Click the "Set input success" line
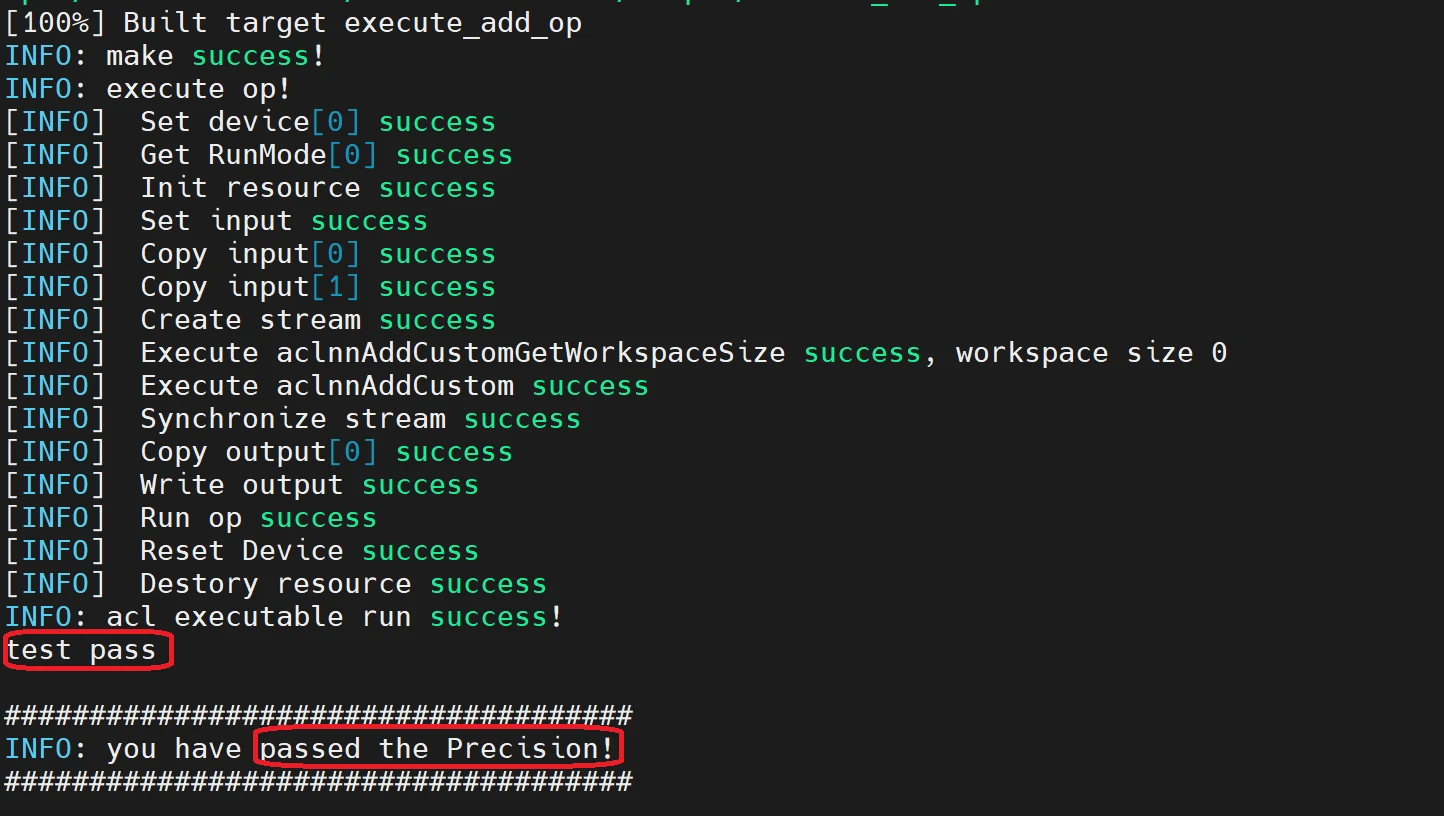 click(283, 221)
